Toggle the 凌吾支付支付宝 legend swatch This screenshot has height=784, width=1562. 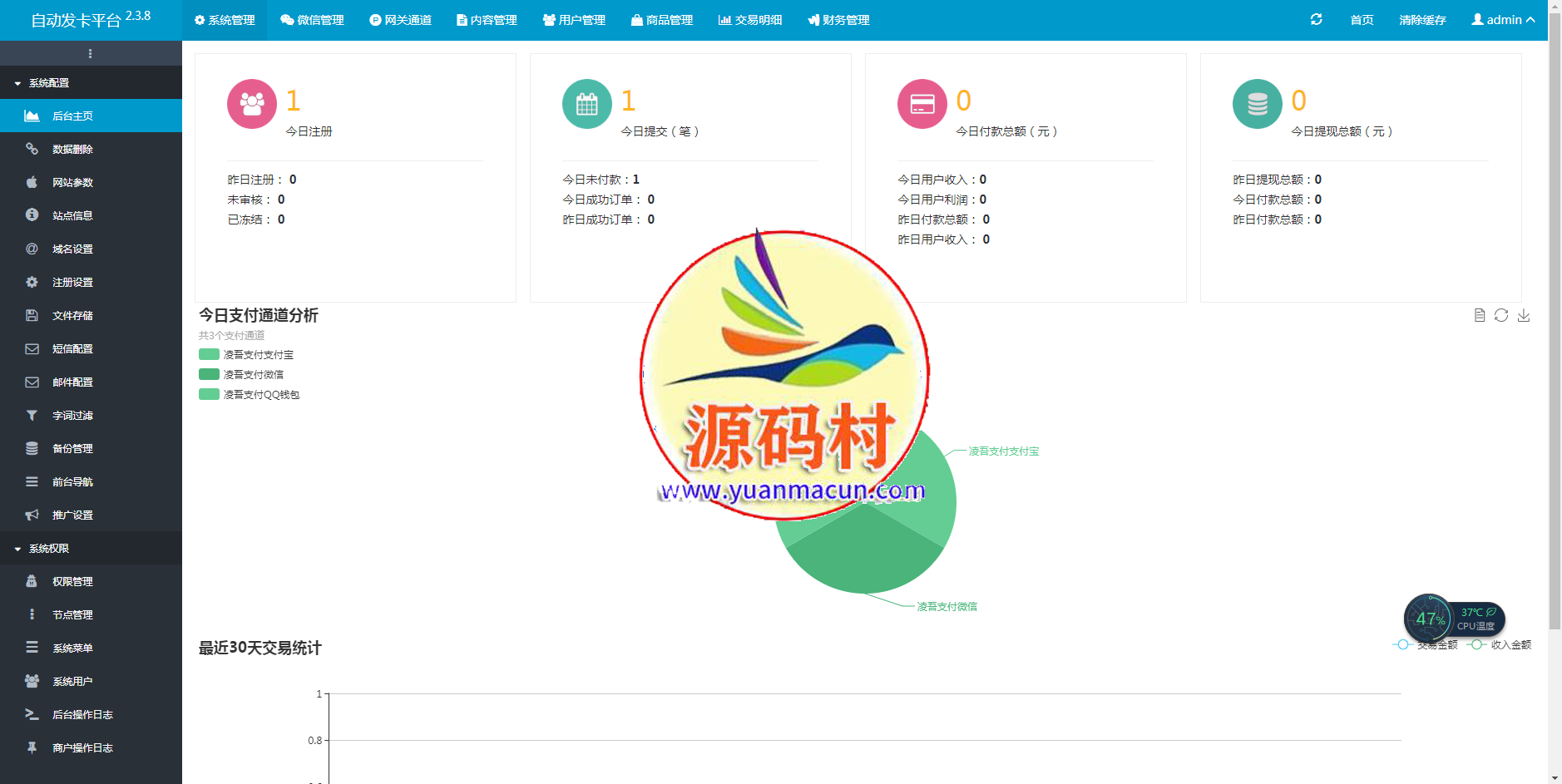(207, 354)
